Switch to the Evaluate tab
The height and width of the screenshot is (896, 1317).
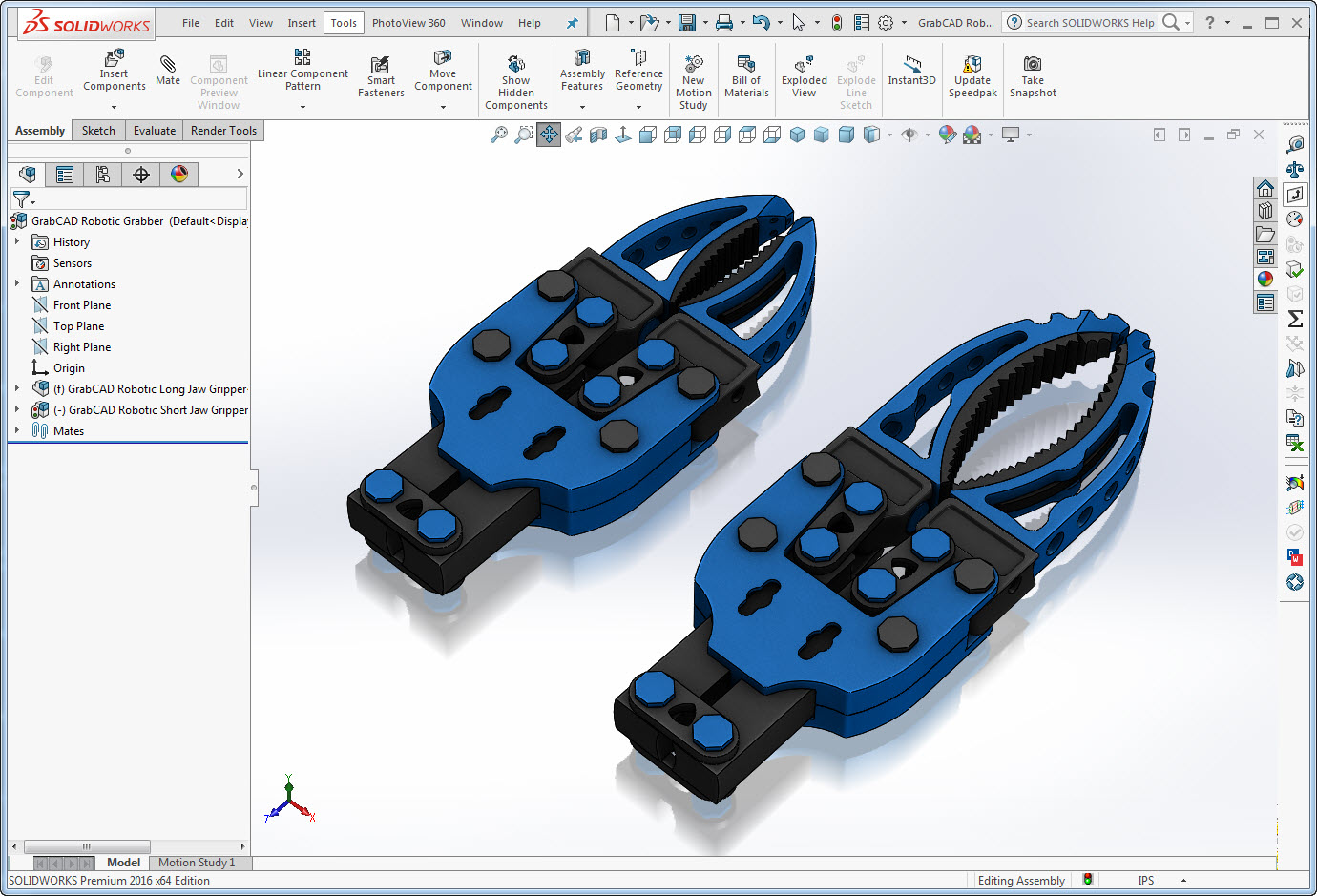point(155,131)
